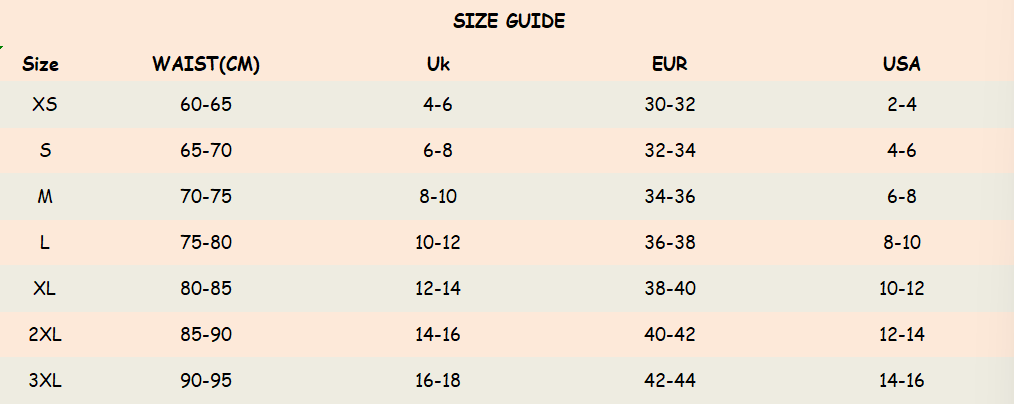Screen dimensions: 1014x404
Task: Select waist value 90-95
Action: point(208,380)
